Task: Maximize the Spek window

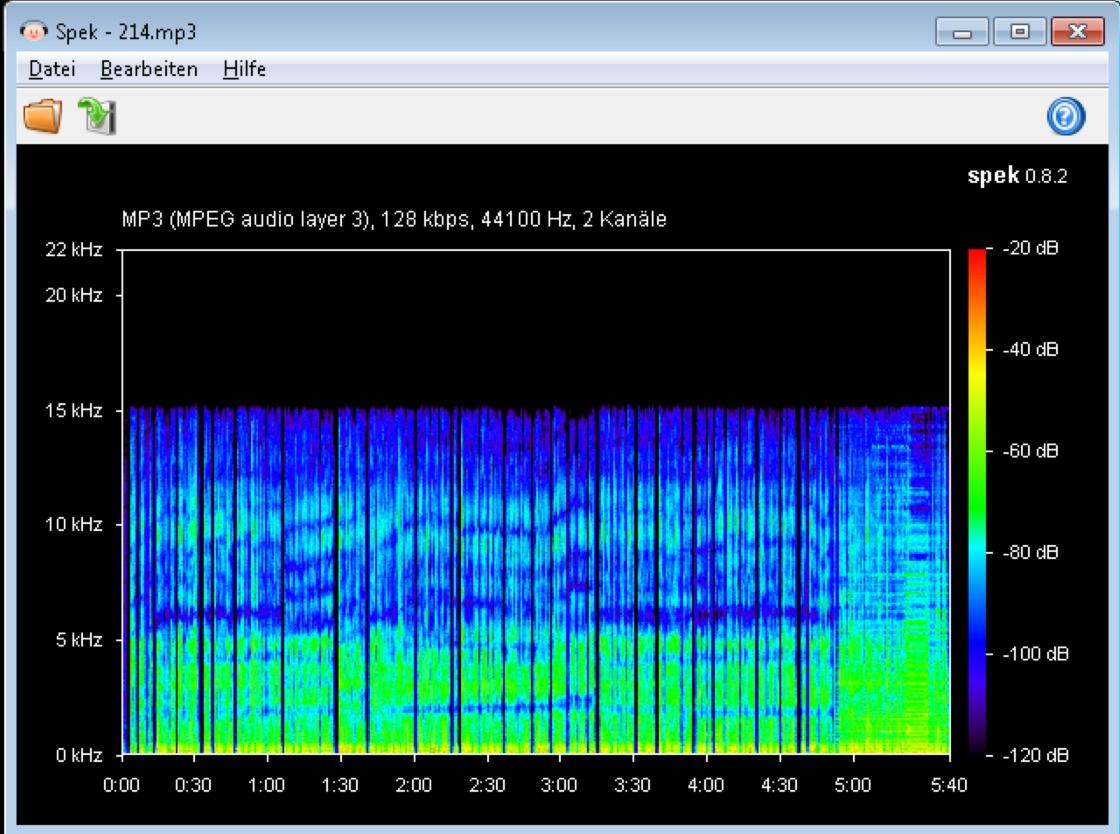Action: point(1019,32)
